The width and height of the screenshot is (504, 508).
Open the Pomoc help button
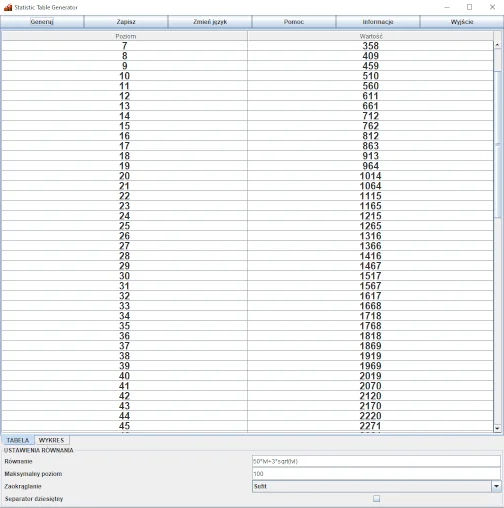pyautogui.click(x=294, y=22)
